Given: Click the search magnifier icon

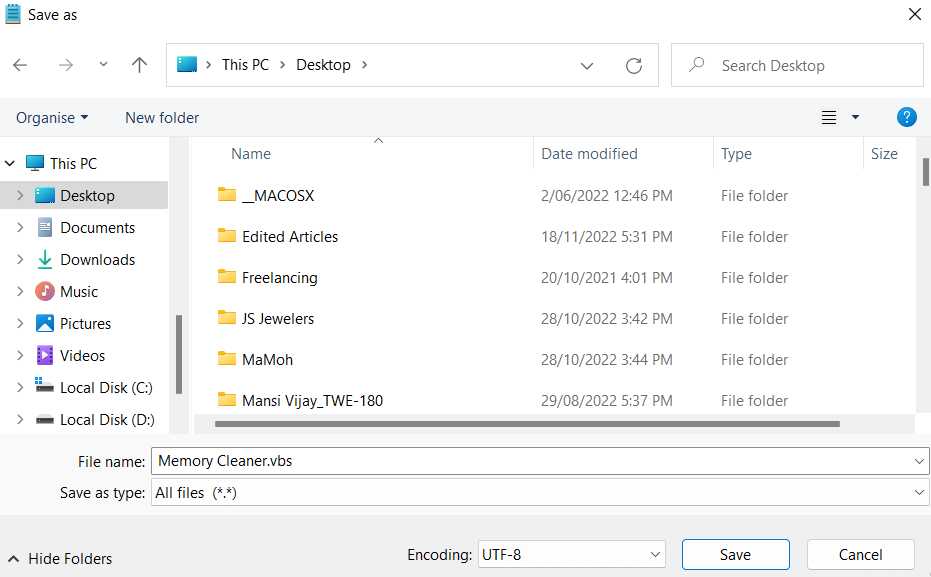Looking at the screenshot, I should coord(696,64).
